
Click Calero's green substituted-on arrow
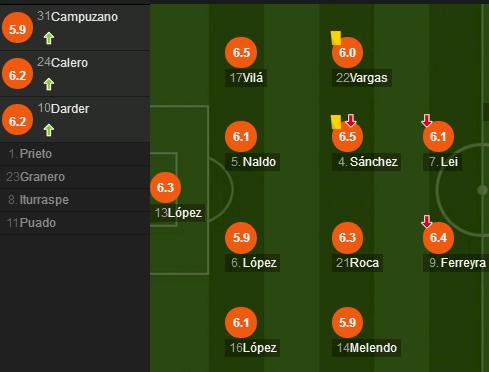point(49,84)
